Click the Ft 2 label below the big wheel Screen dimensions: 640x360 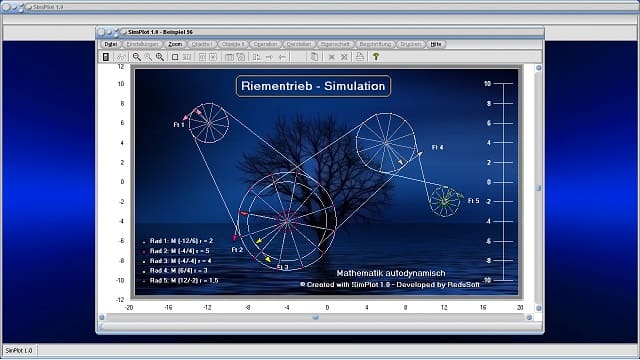click(237, 250)
